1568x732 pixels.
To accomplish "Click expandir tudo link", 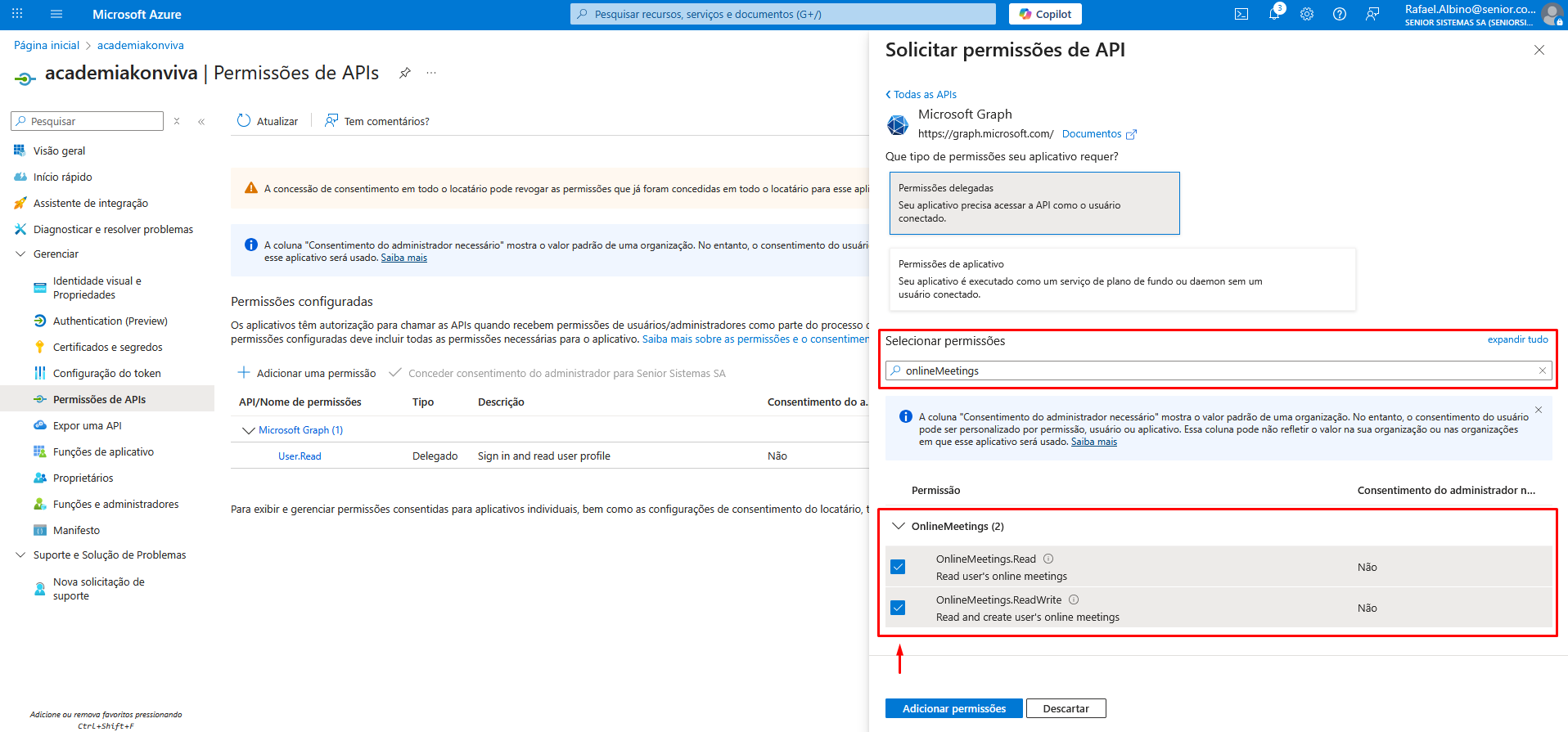I will pos(1517,339).
